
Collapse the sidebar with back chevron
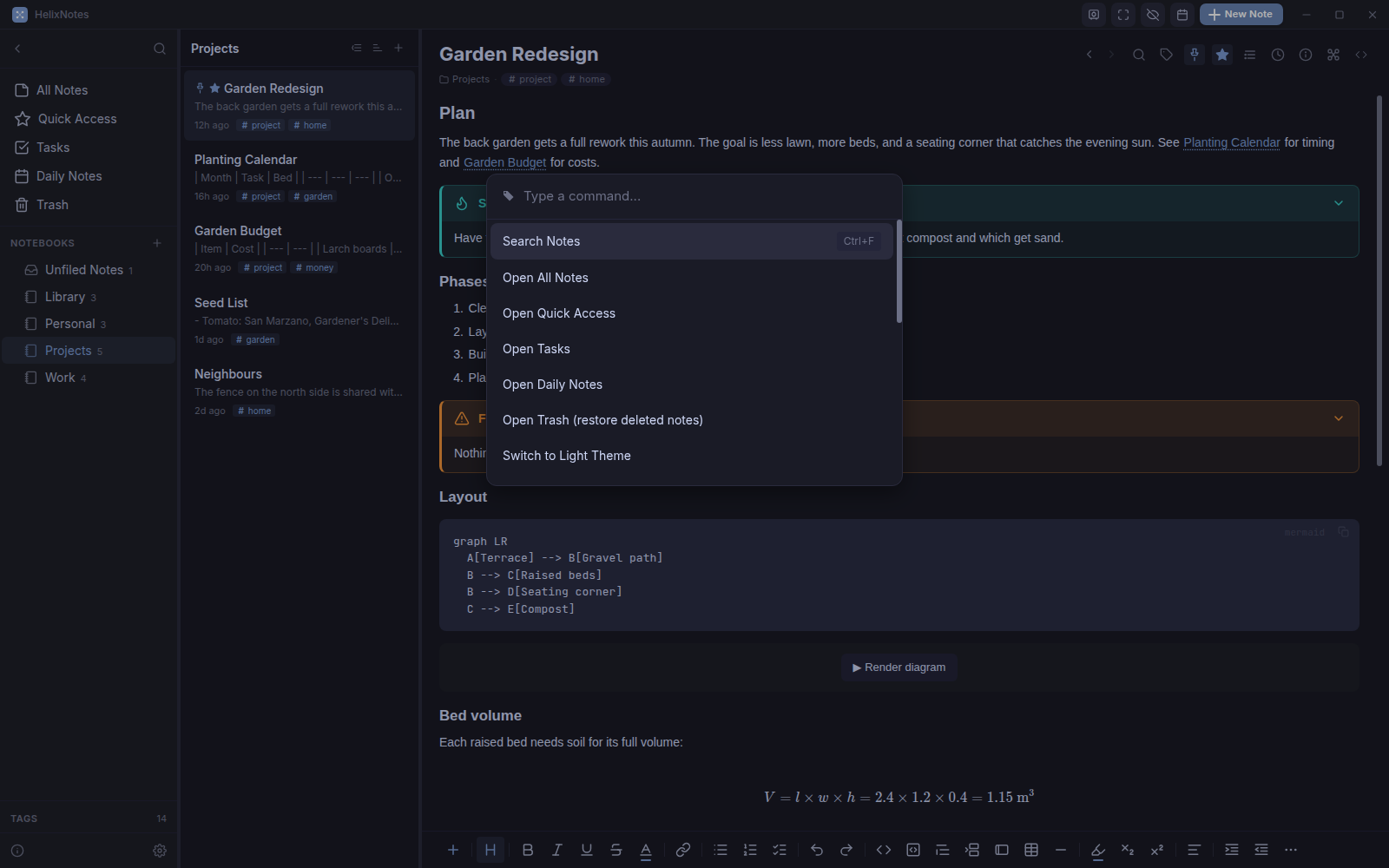pos(17,49)
